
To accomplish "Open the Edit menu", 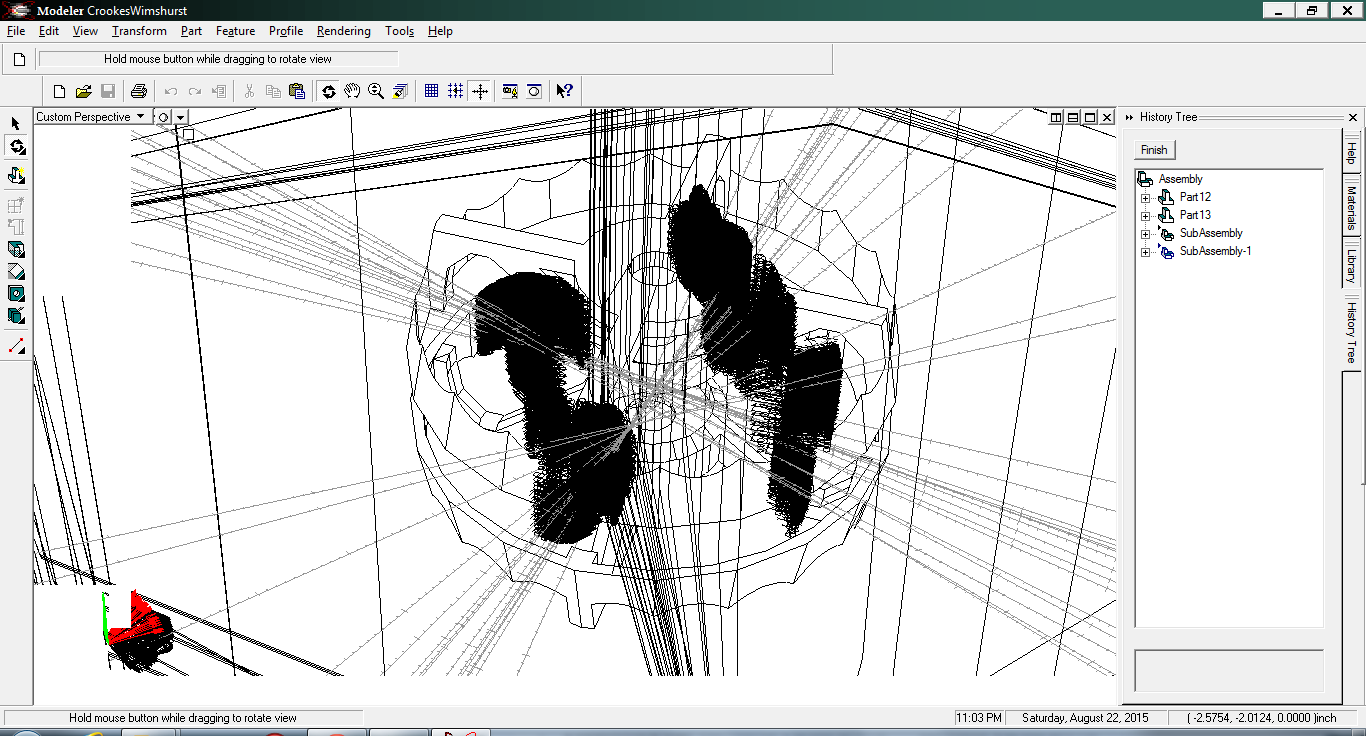I will [49, 31].
